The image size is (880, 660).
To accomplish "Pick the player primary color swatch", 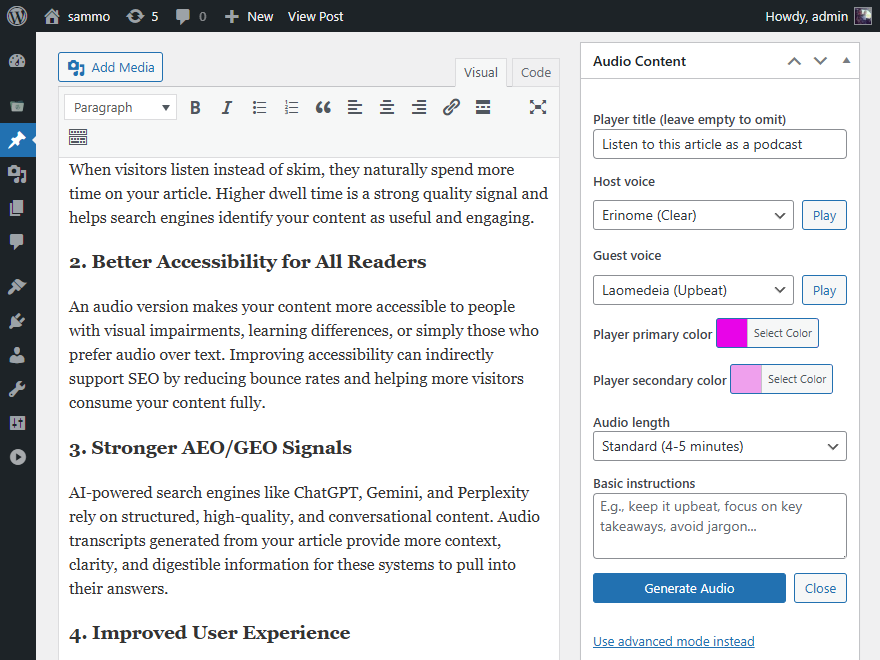I will 732,333.
